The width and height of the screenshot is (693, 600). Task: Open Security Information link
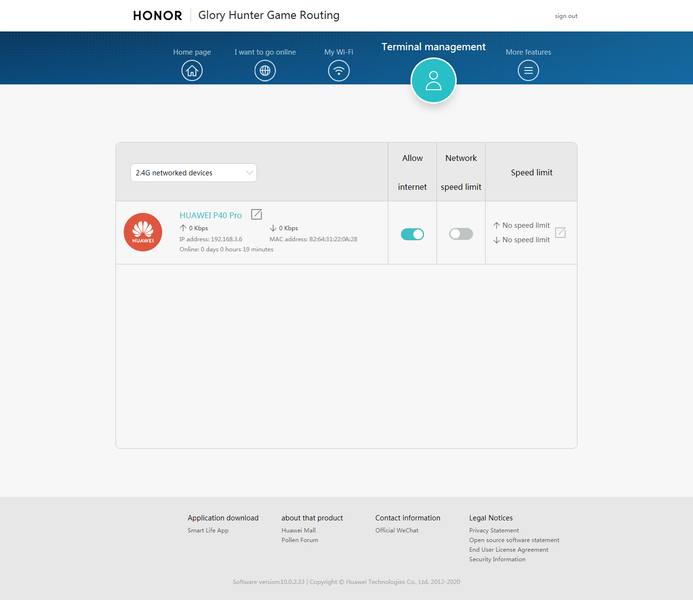[x=497, y=559]
